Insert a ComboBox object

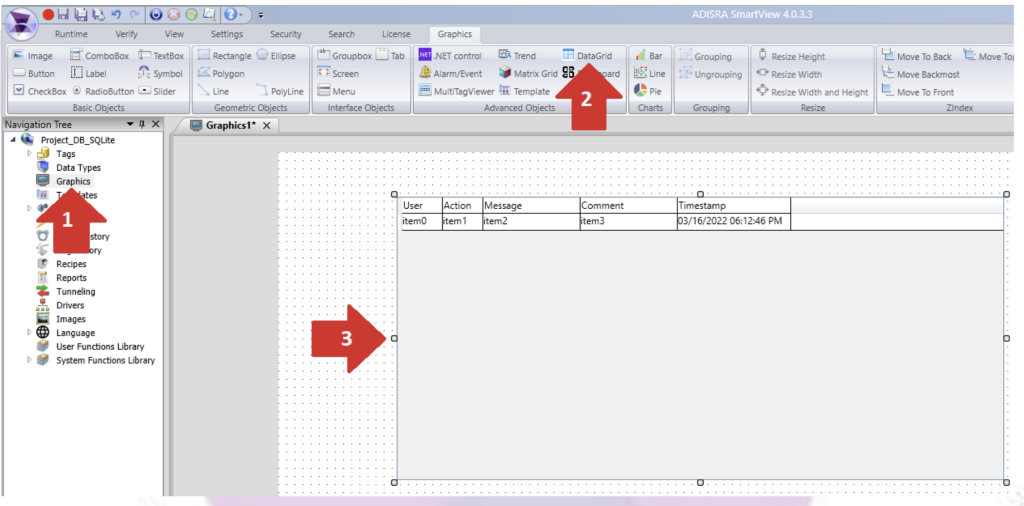(x=100, y=56)
